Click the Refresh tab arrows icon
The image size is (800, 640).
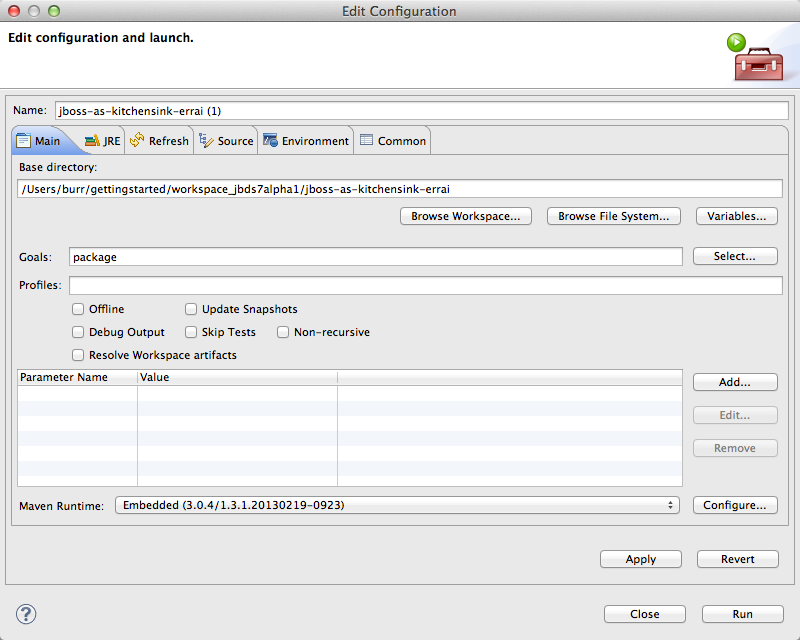click(x=137, y=140)
